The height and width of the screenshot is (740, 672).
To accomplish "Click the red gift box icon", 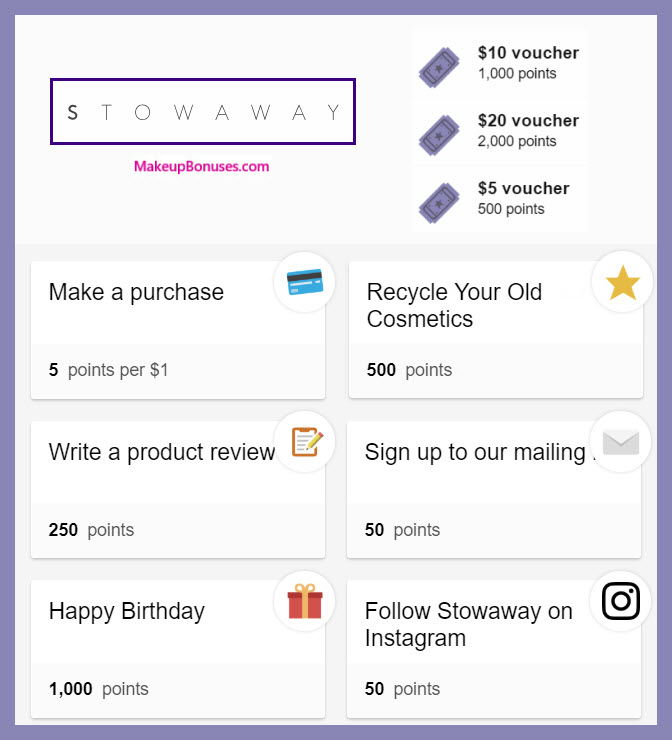I will 305,601.
